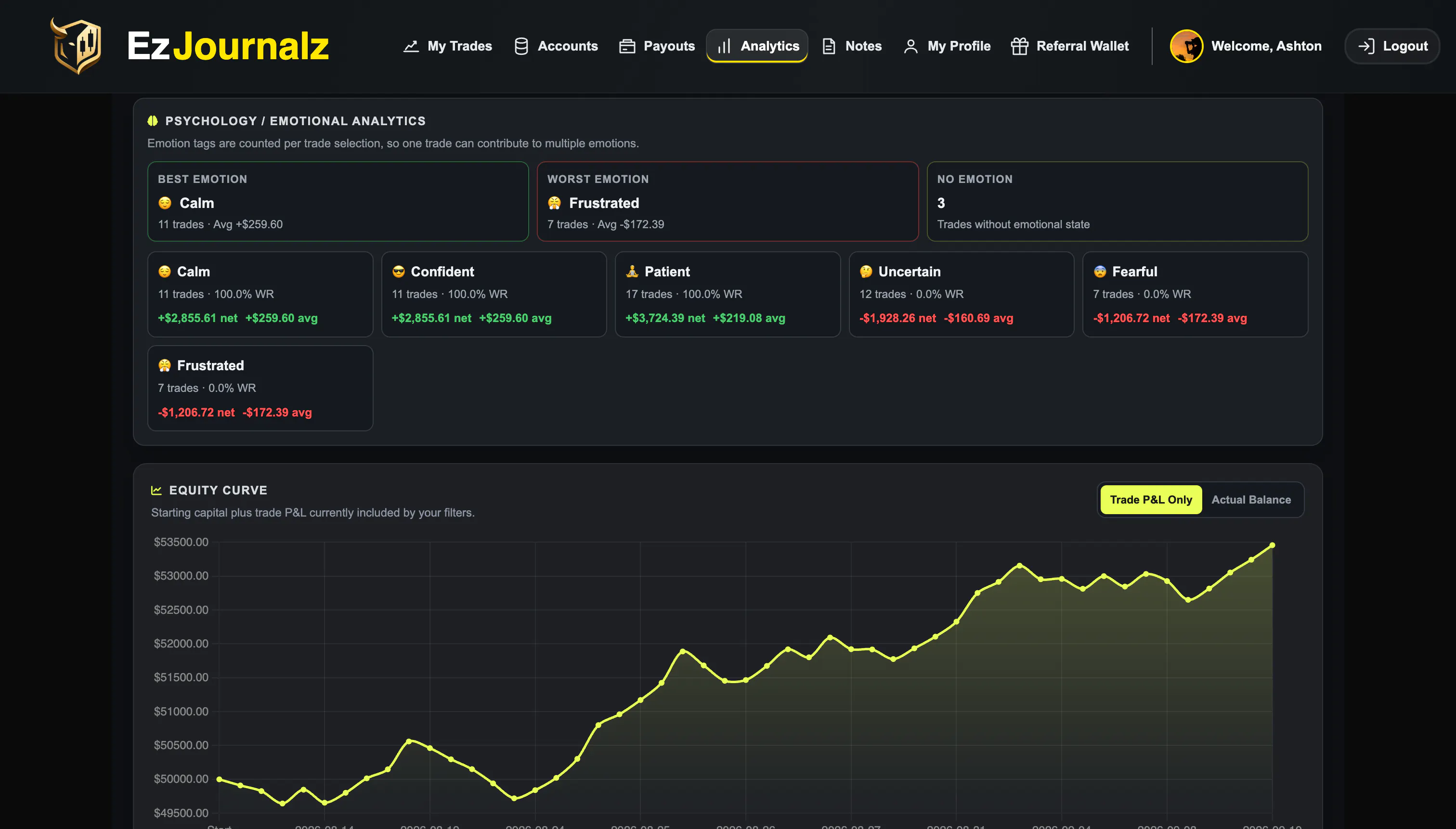Image resolution: width=1456 pixels, height=829 pixels.
Task: Click Welcome, Ashton text
Action: click(x=1266, y=46)
